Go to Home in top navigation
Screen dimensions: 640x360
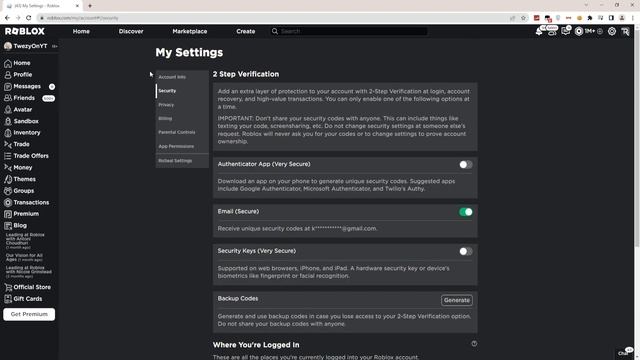pos(81,31)
